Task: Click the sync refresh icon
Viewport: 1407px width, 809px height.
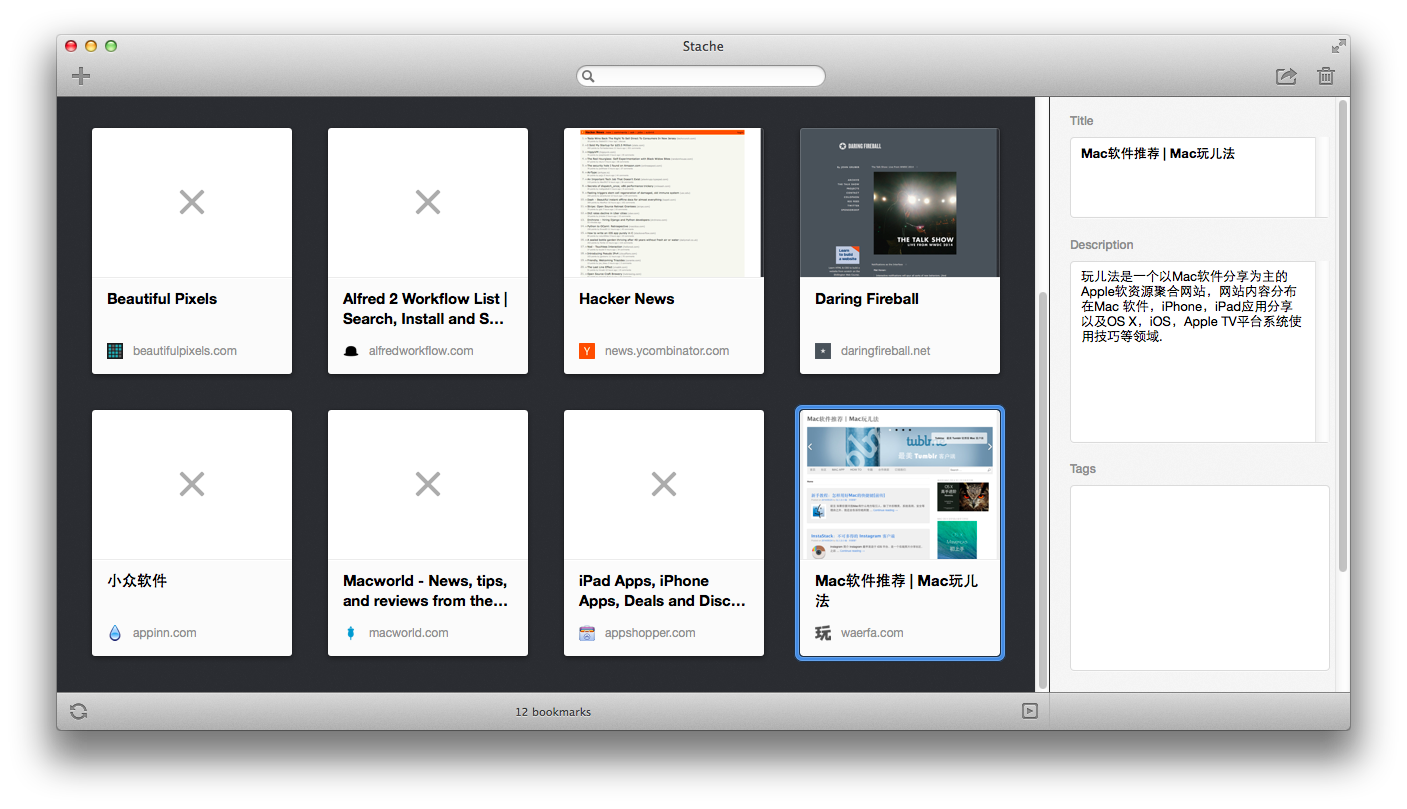Action: pyautogui.click(x=79, y=711)
